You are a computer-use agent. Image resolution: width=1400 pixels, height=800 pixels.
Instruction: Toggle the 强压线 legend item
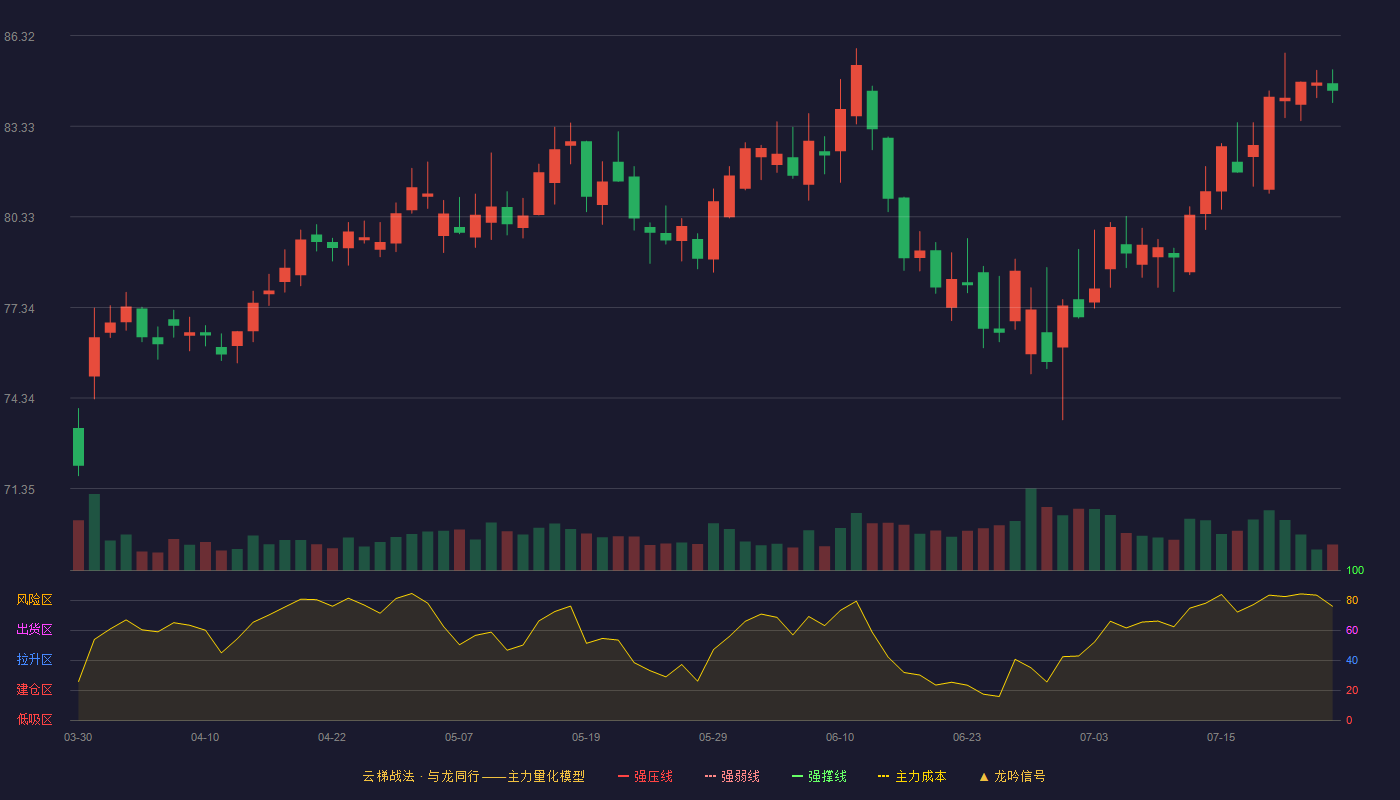[x=645, y=776]
